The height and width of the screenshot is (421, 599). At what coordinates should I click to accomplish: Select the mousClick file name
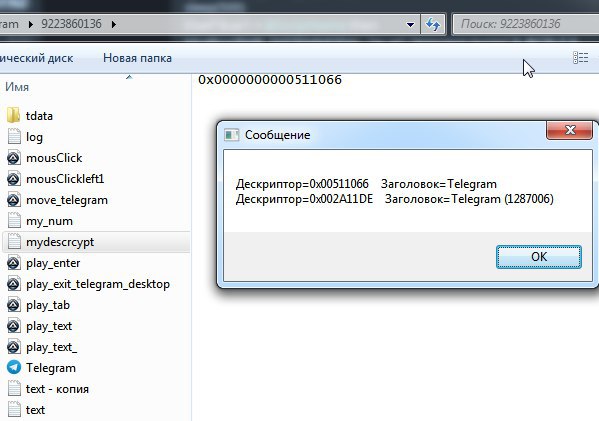point(54,158)
